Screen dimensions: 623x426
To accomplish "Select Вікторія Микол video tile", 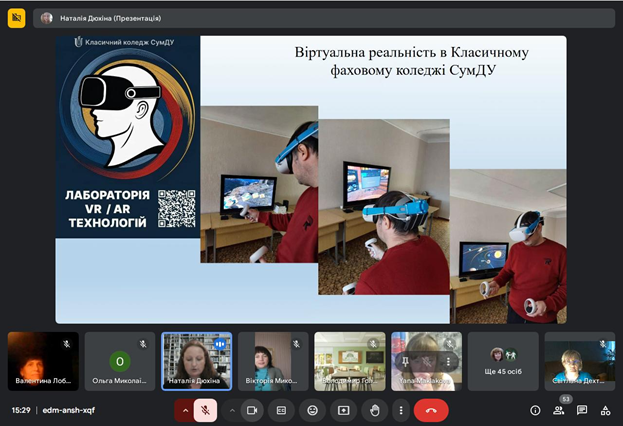I will click(x=273, y=361).
